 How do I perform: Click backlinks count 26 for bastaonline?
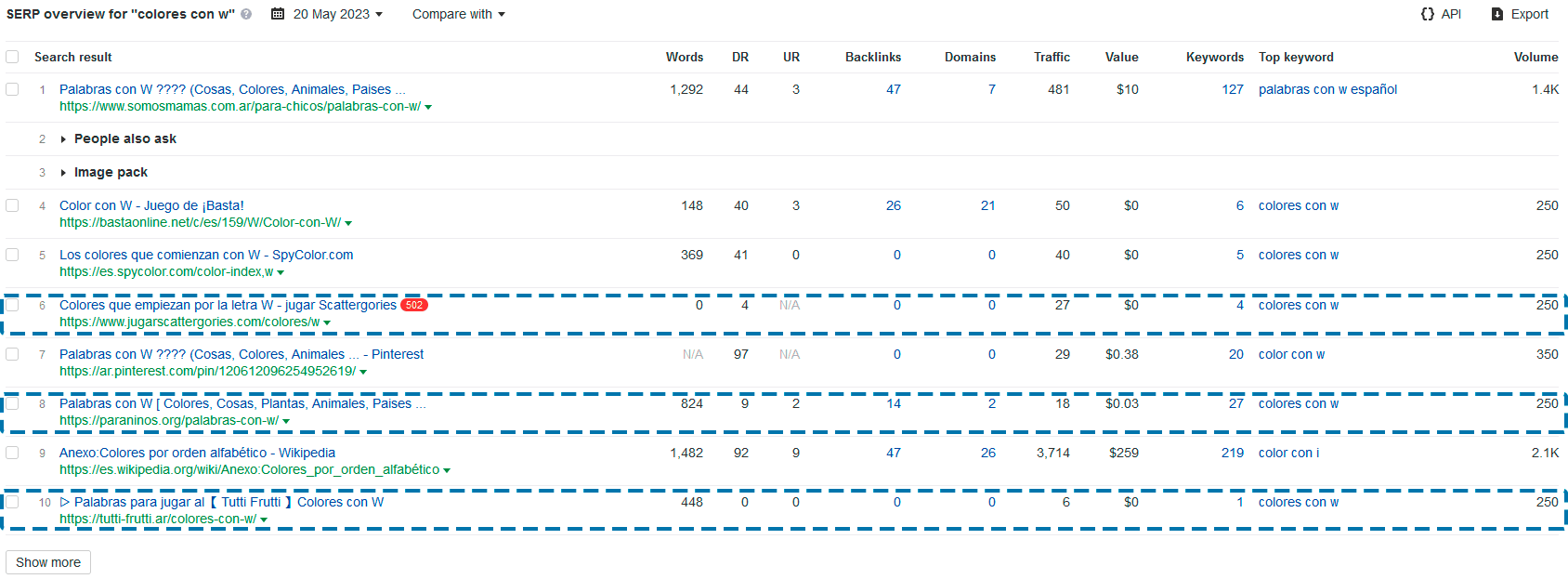coord(894,205)
